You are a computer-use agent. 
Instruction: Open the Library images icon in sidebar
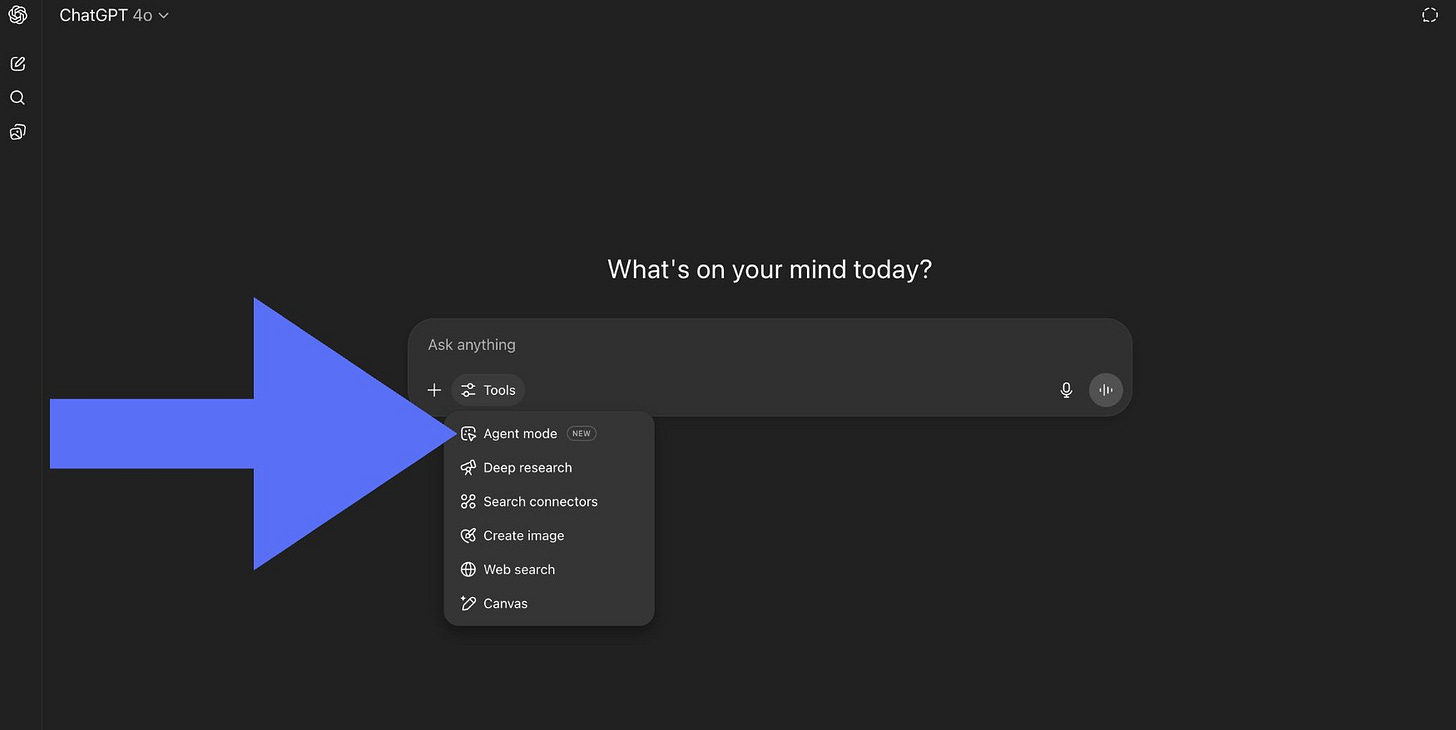click(17, 132)
